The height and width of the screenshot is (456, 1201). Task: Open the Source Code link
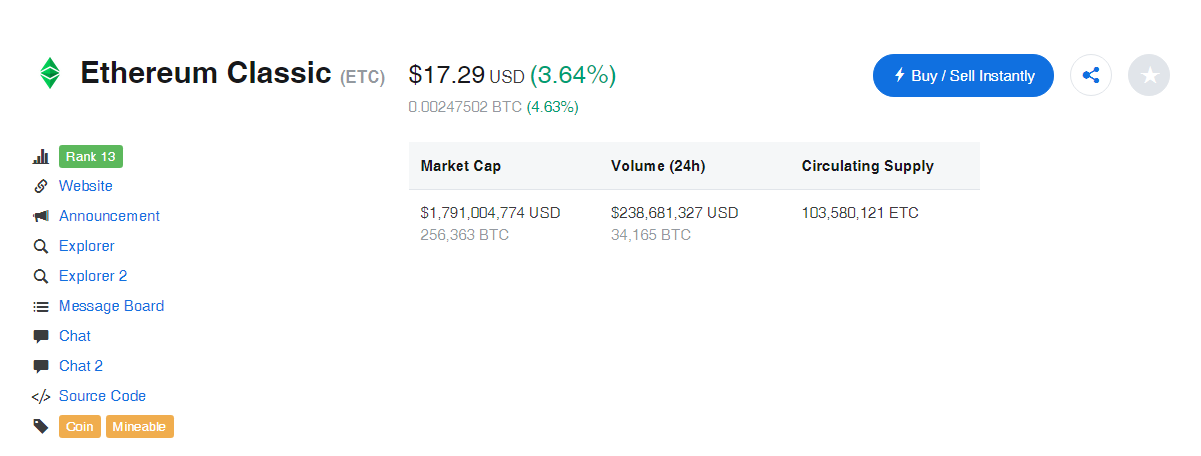tap(102, 396)
